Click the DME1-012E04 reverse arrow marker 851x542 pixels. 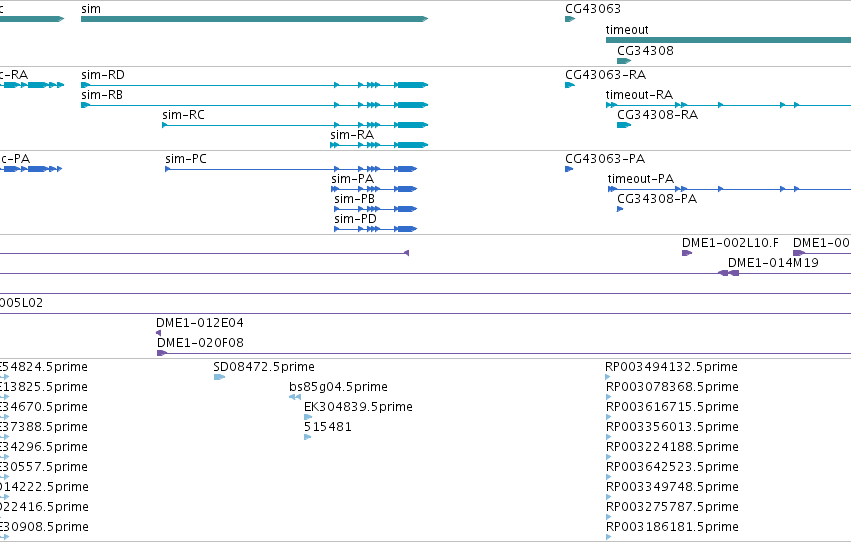(158, 333)
